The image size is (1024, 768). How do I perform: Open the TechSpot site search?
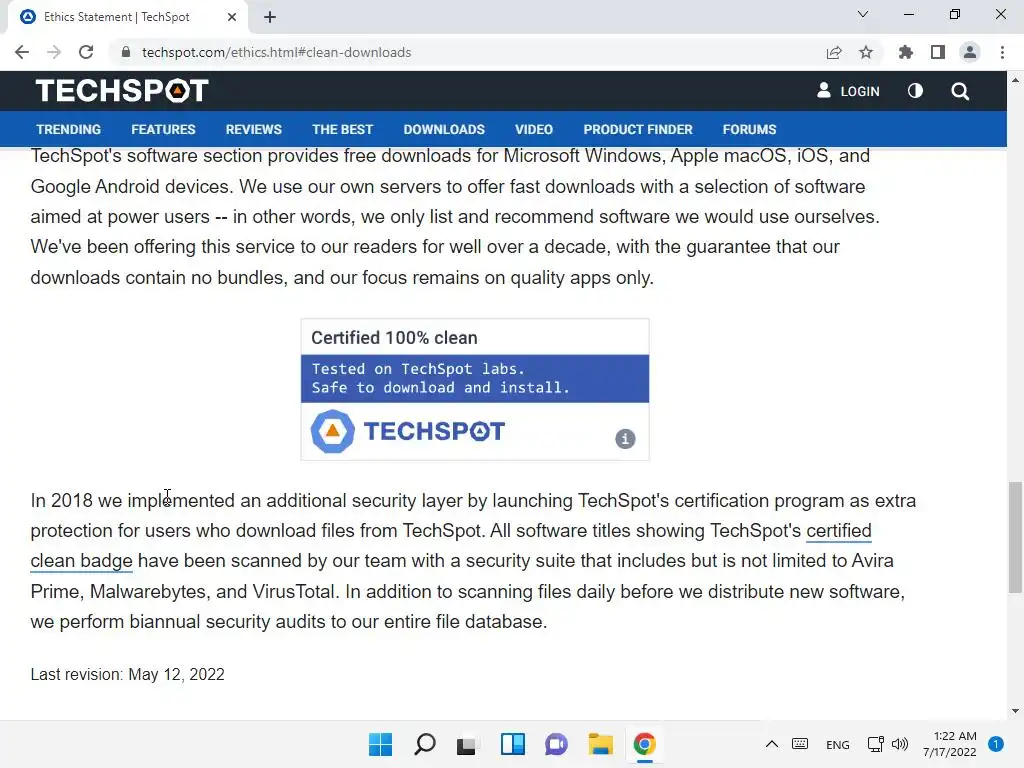tap(960, 91)
